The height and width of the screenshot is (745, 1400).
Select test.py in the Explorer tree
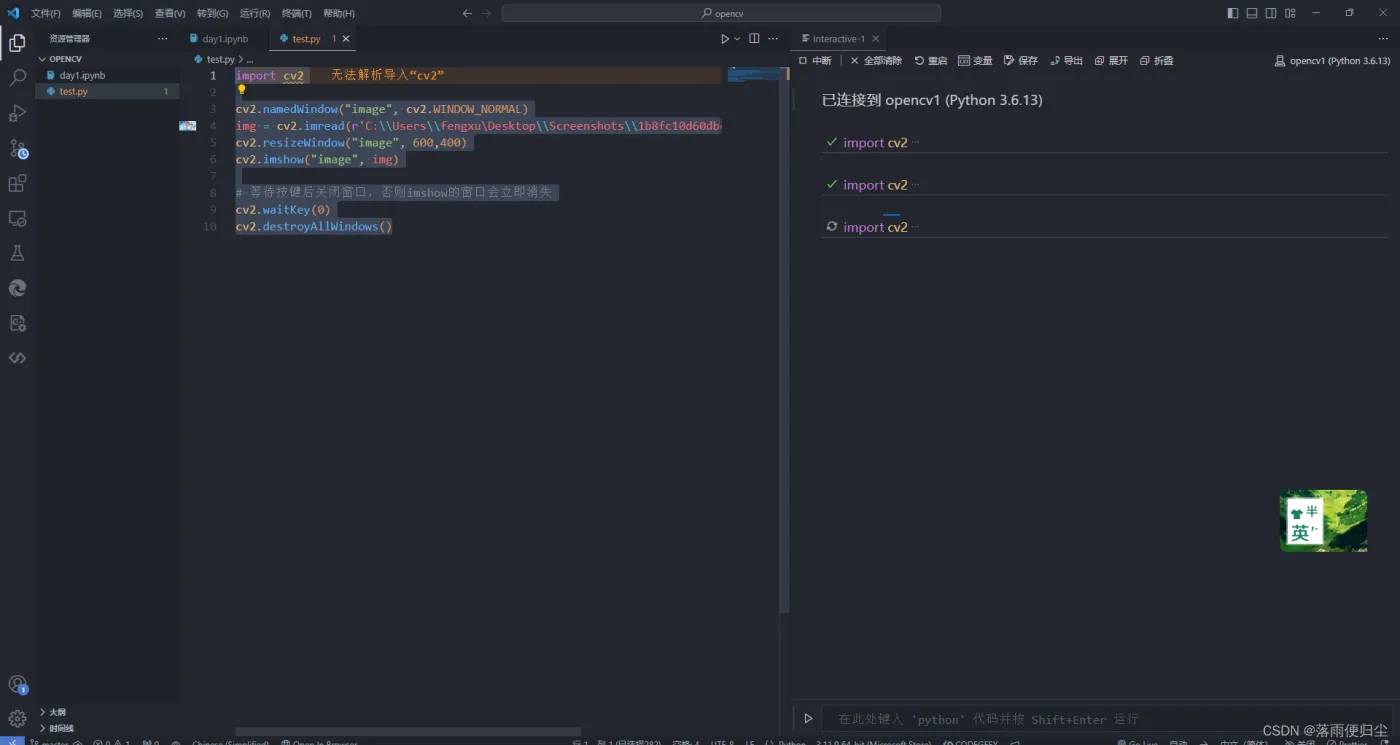(108, 91)
